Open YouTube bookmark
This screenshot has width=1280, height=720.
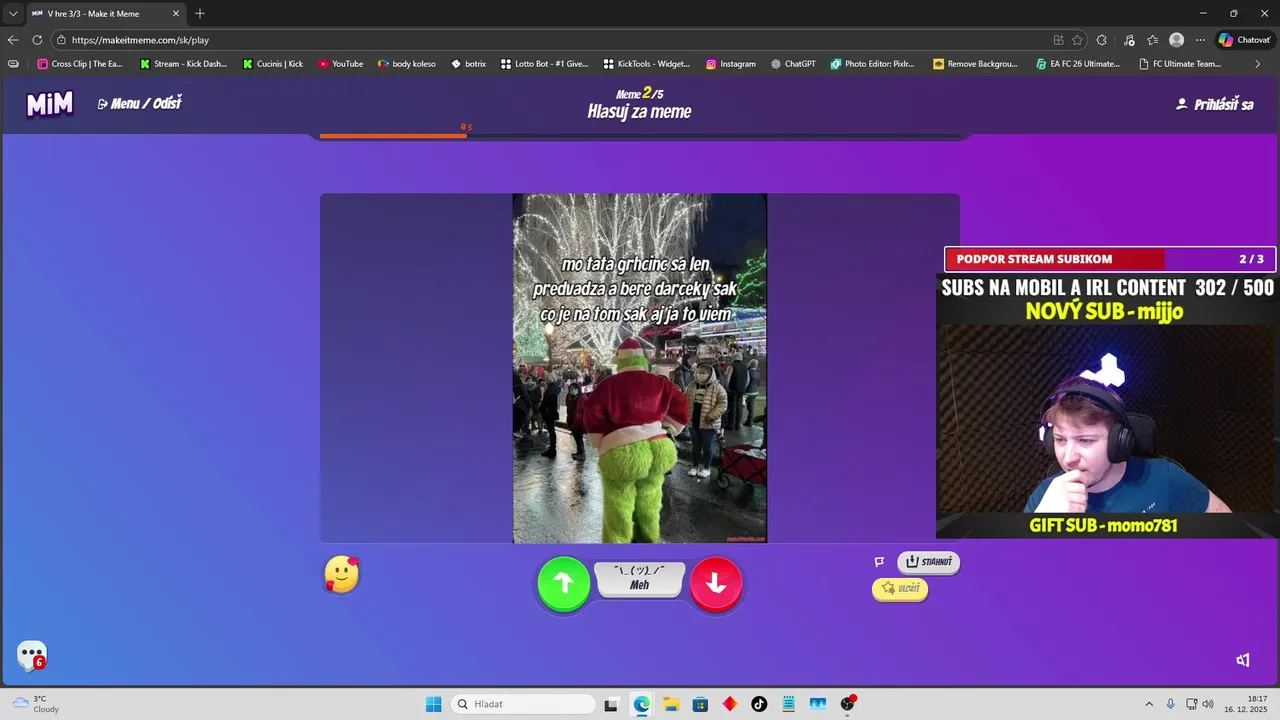[x=341, y=64]
